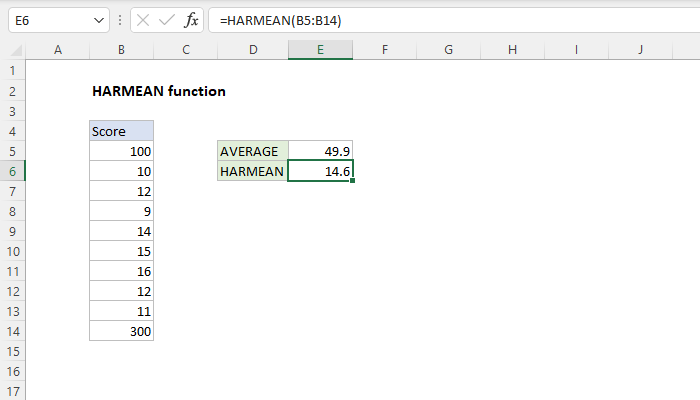Viewport: 700px width, 400px height.
Task: Select the cell containing 16
Action: click(121, 271)
